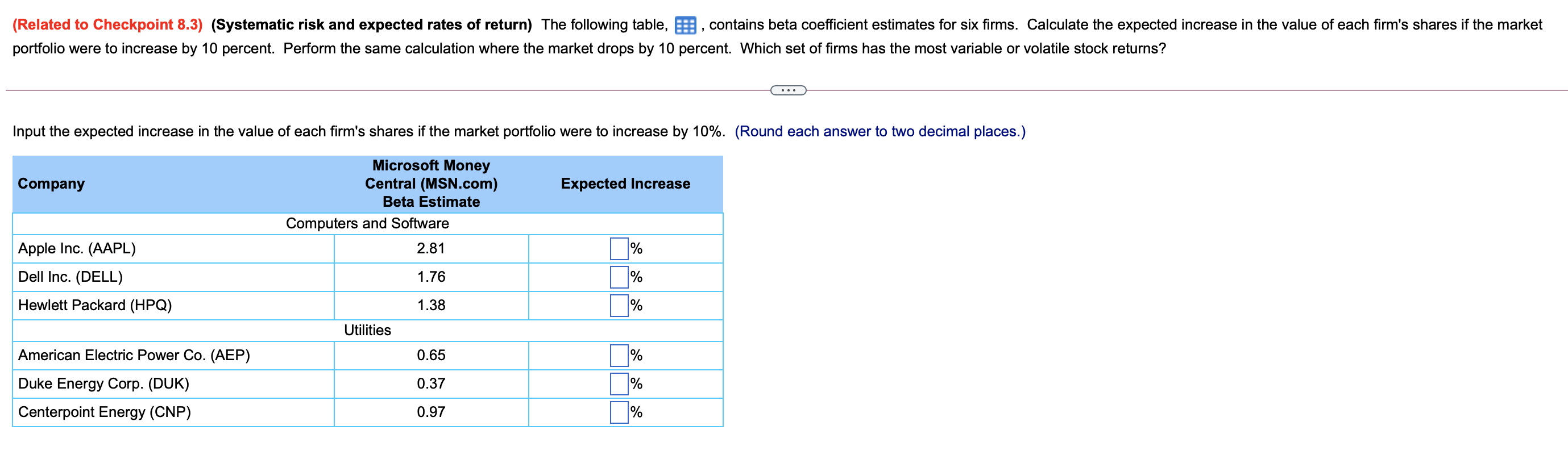Viewport: 1568px width, 459px height.
Task: Click the Expected Increase column header
Action: tap(625, 183)
